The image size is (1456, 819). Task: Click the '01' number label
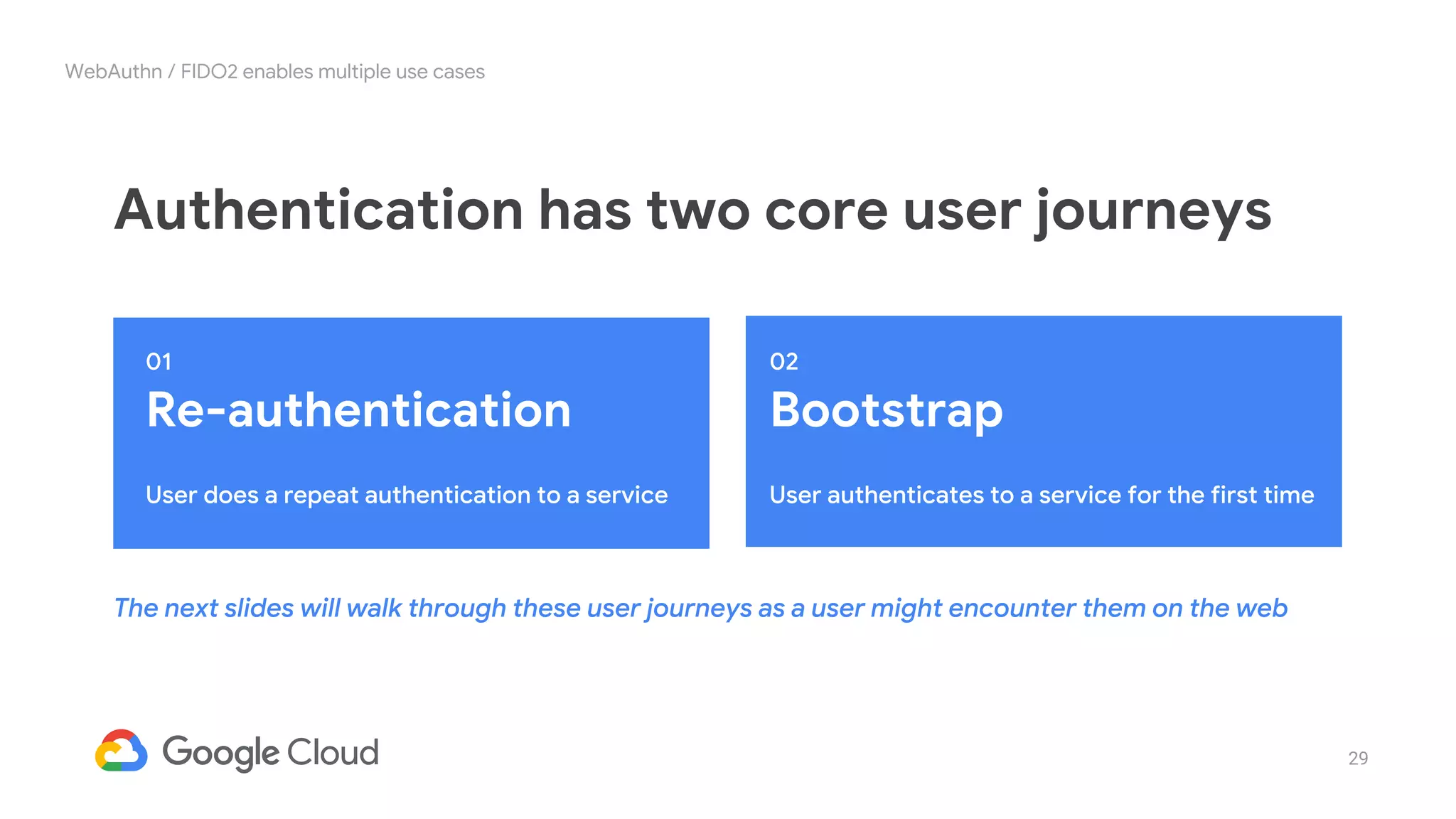pyautogui.click(x=159, y=362)
